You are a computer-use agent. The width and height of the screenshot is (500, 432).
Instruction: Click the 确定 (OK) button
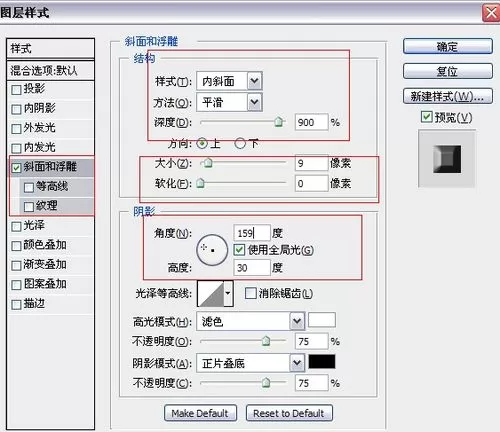448,46
